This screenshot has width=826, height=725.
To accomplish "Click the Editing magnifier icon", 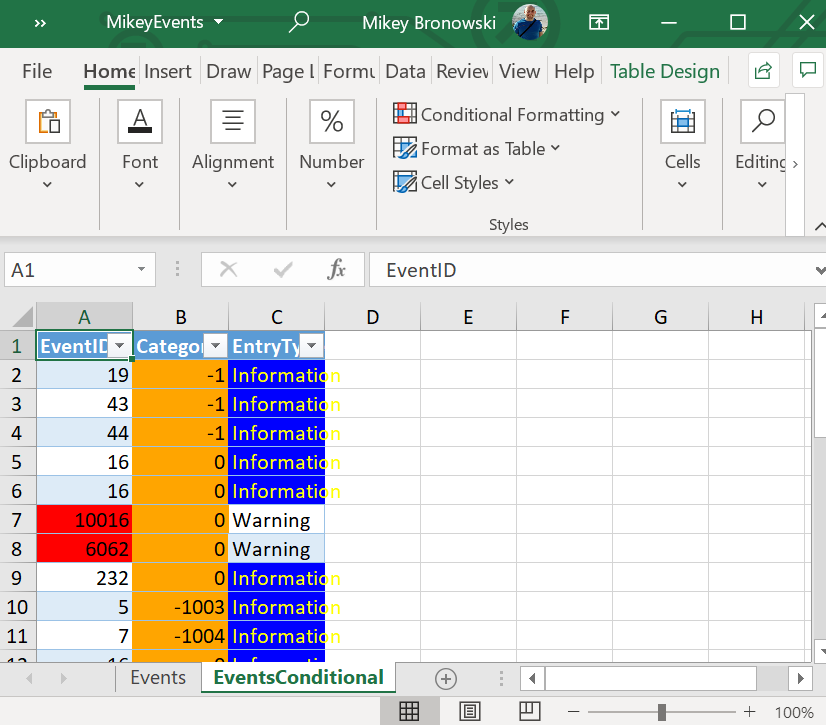I will tap(762, 122).
